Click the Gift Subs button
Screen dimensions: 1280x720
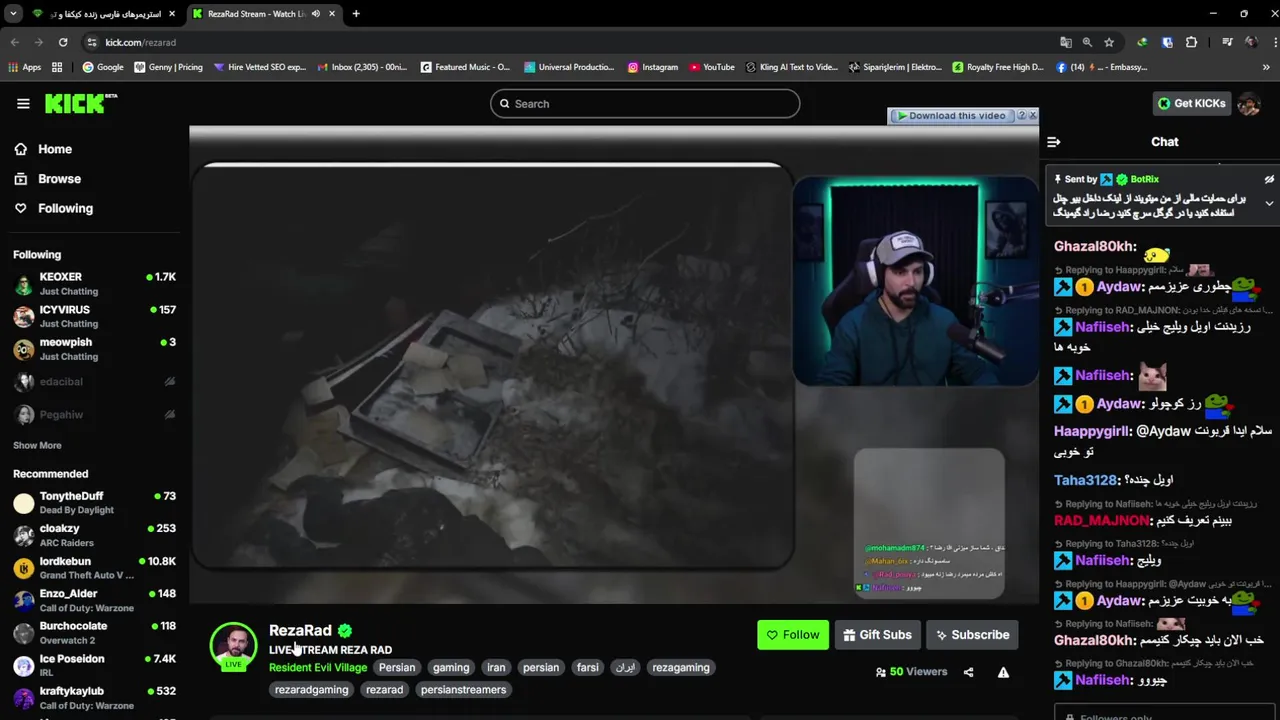coord(877,635)
